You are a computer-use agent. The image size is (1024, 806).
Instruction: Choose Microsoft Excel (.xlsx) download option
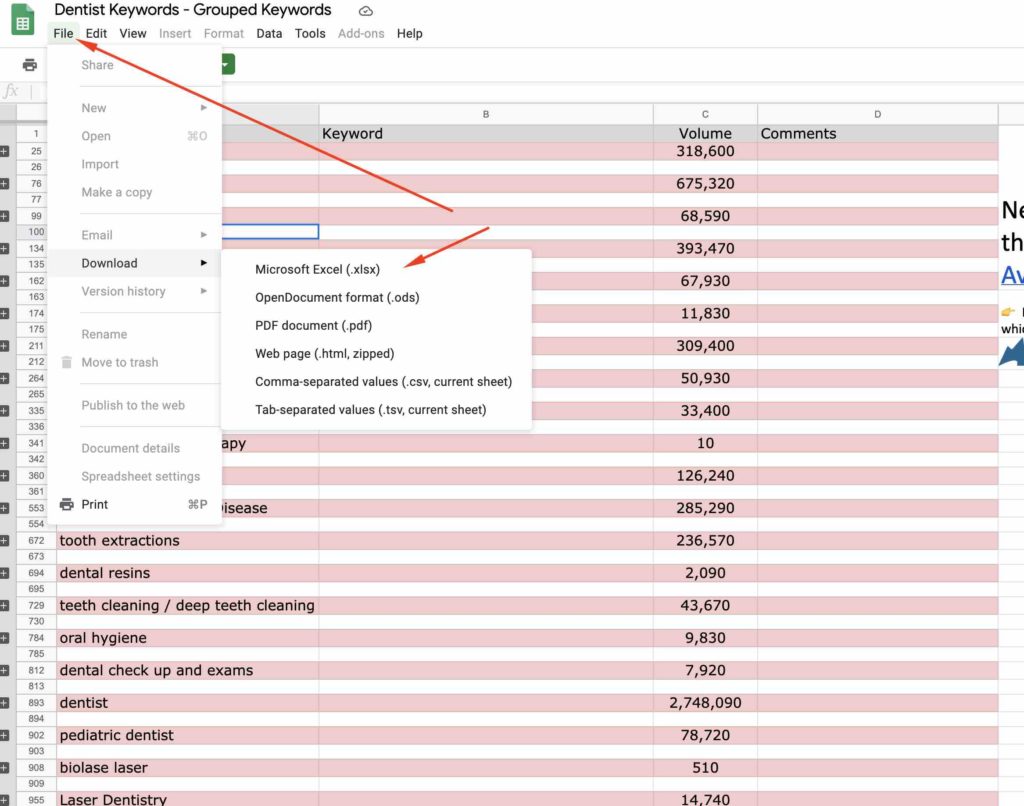(317, 269)
